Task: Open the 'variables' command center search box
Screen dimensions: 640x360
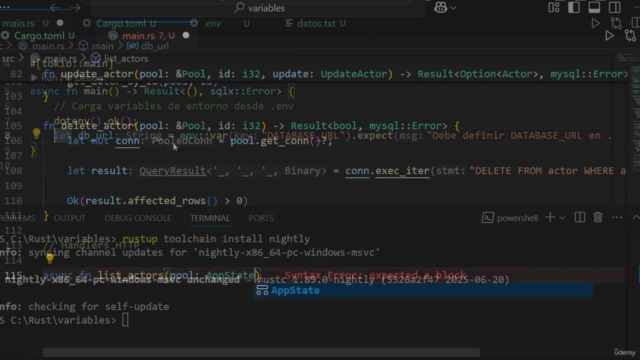Action: 258,8
